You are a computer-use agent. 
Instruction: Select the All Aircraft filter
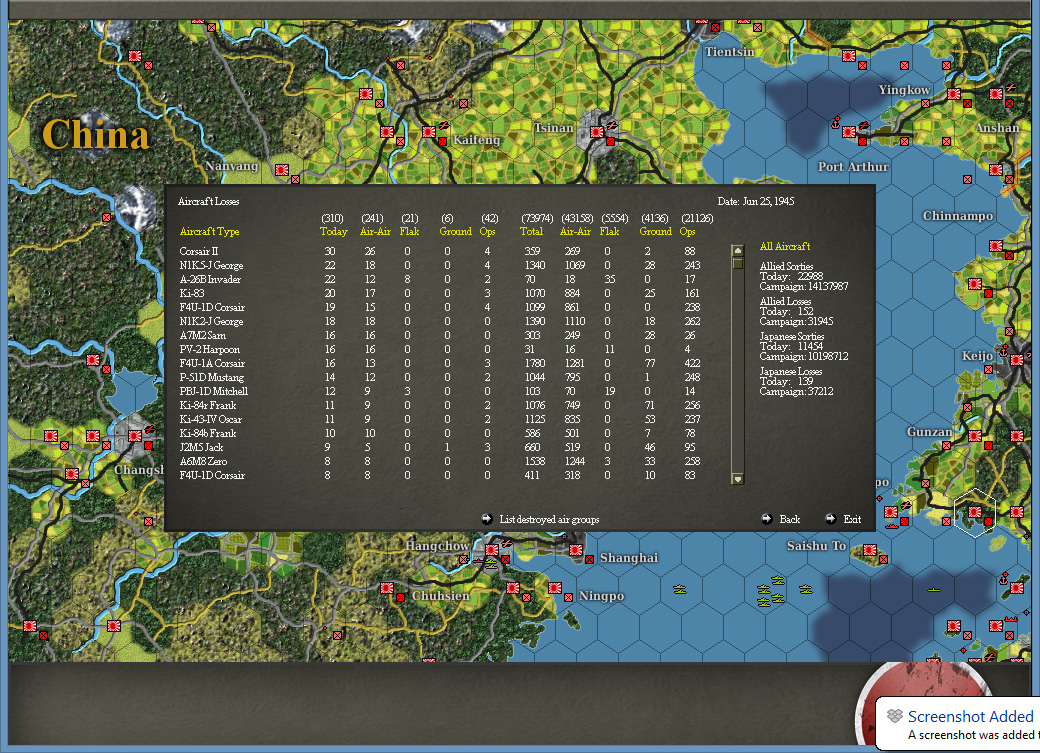(785, 246)
